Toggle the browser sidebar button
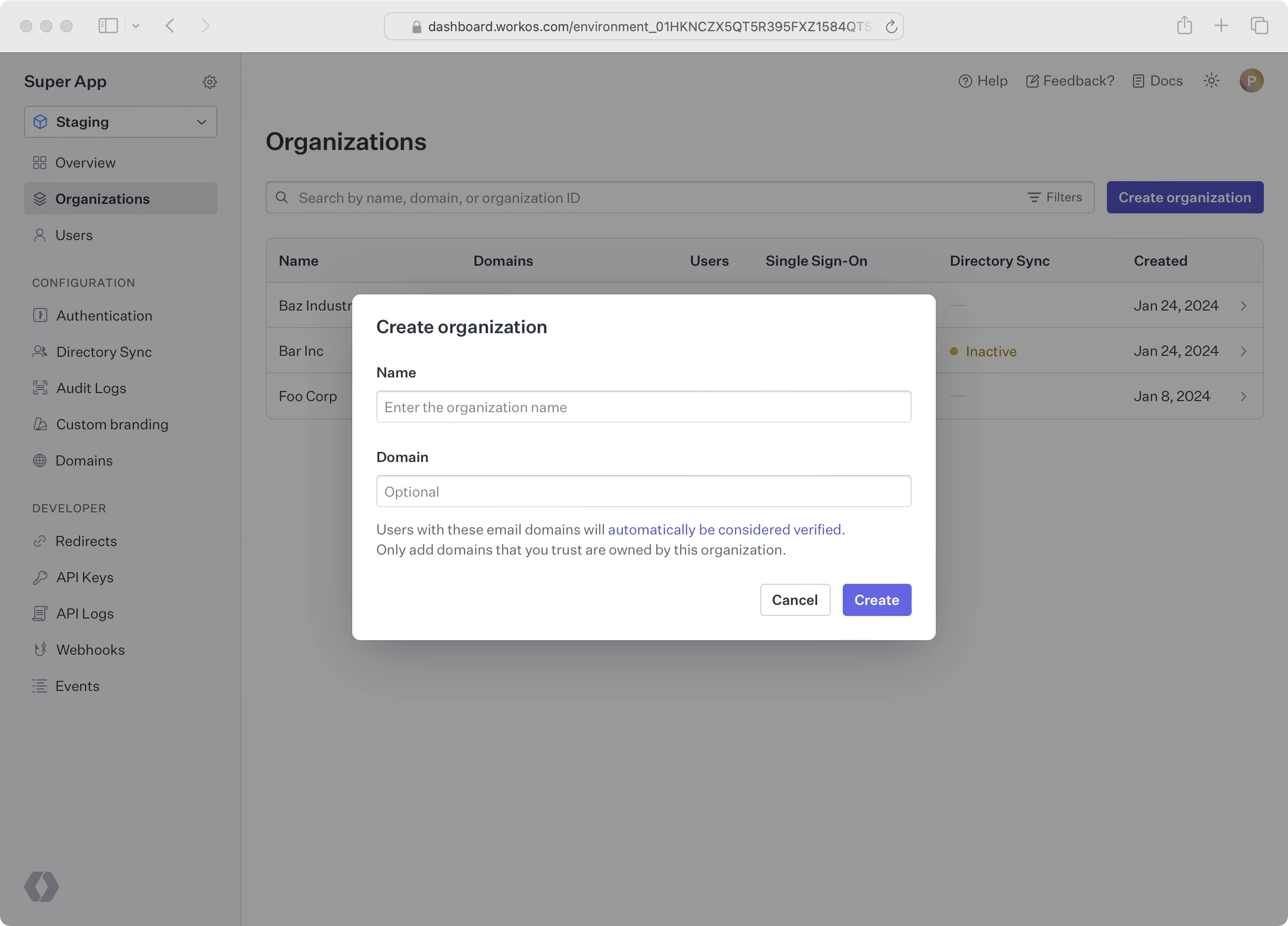Viewport: 1288px width, 926px height. tap(108, 26)
